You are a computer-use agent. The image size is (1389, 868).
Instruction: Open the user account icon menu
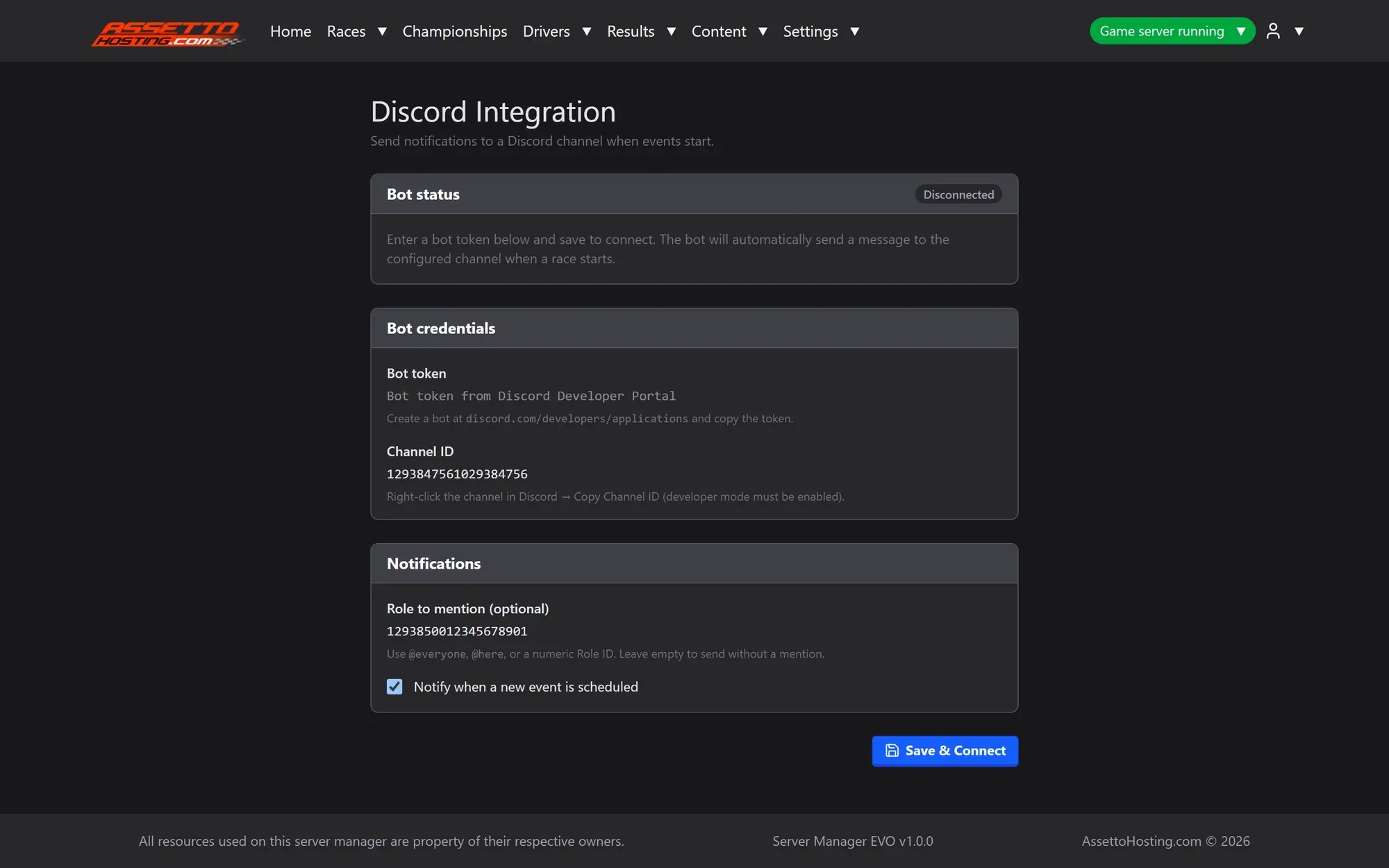[1285, 31]
